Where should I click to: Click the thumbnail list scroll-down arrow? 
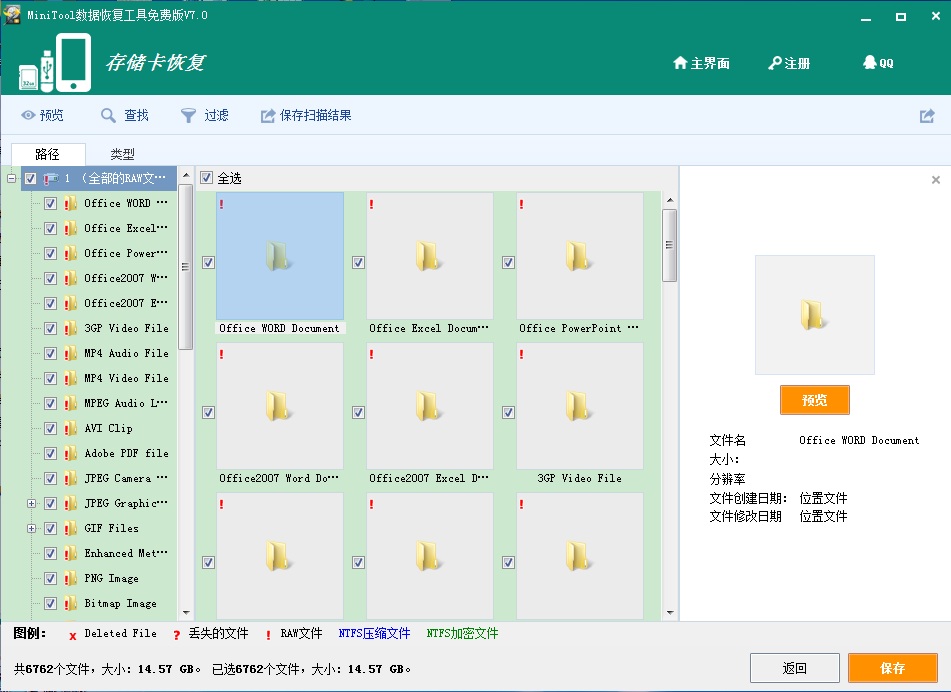(670, 613)
